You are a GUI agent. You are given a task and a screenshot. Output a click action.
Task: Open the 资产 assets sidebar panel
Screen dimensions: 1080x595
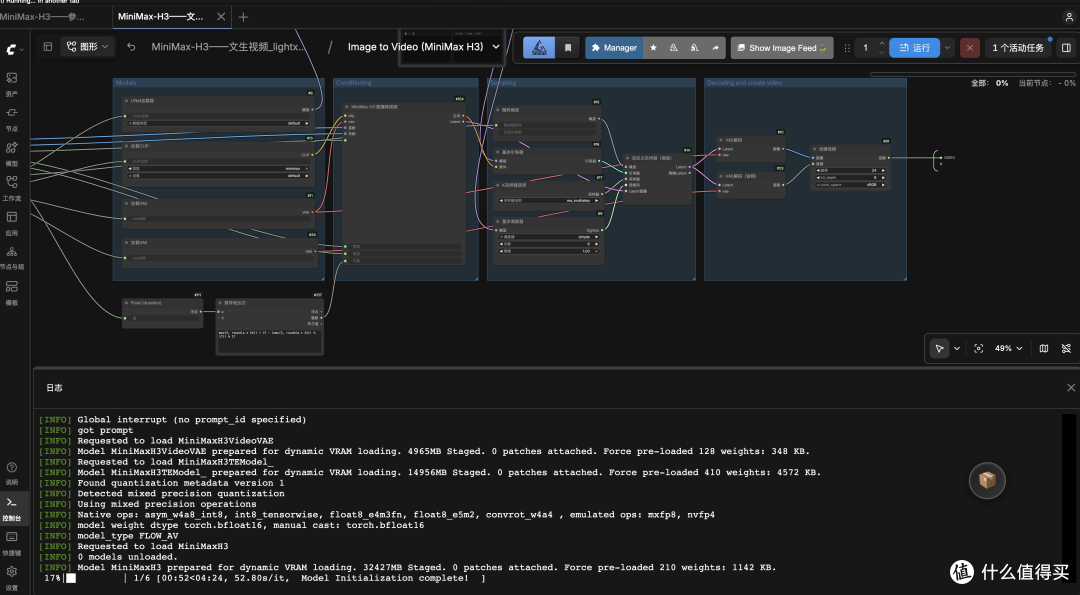(x=12, y=83)
